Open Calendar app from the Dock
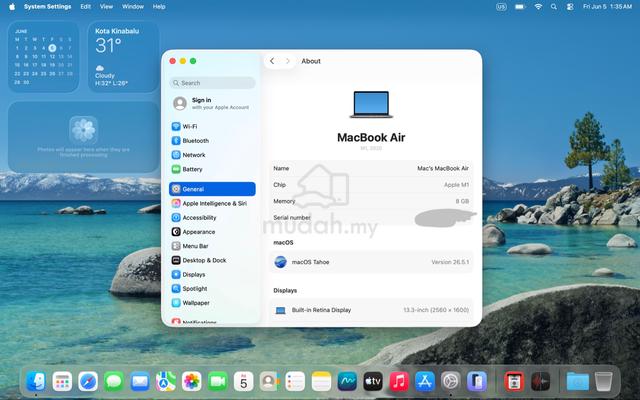 click(244, 382)
